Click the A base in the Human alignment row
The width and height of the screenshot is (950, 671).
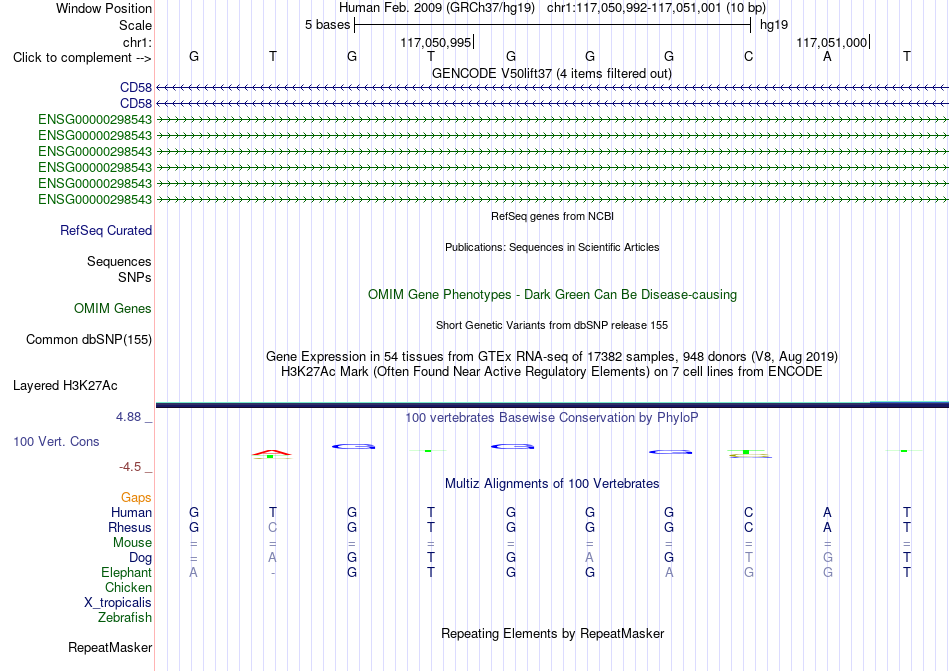coord(828,512)
